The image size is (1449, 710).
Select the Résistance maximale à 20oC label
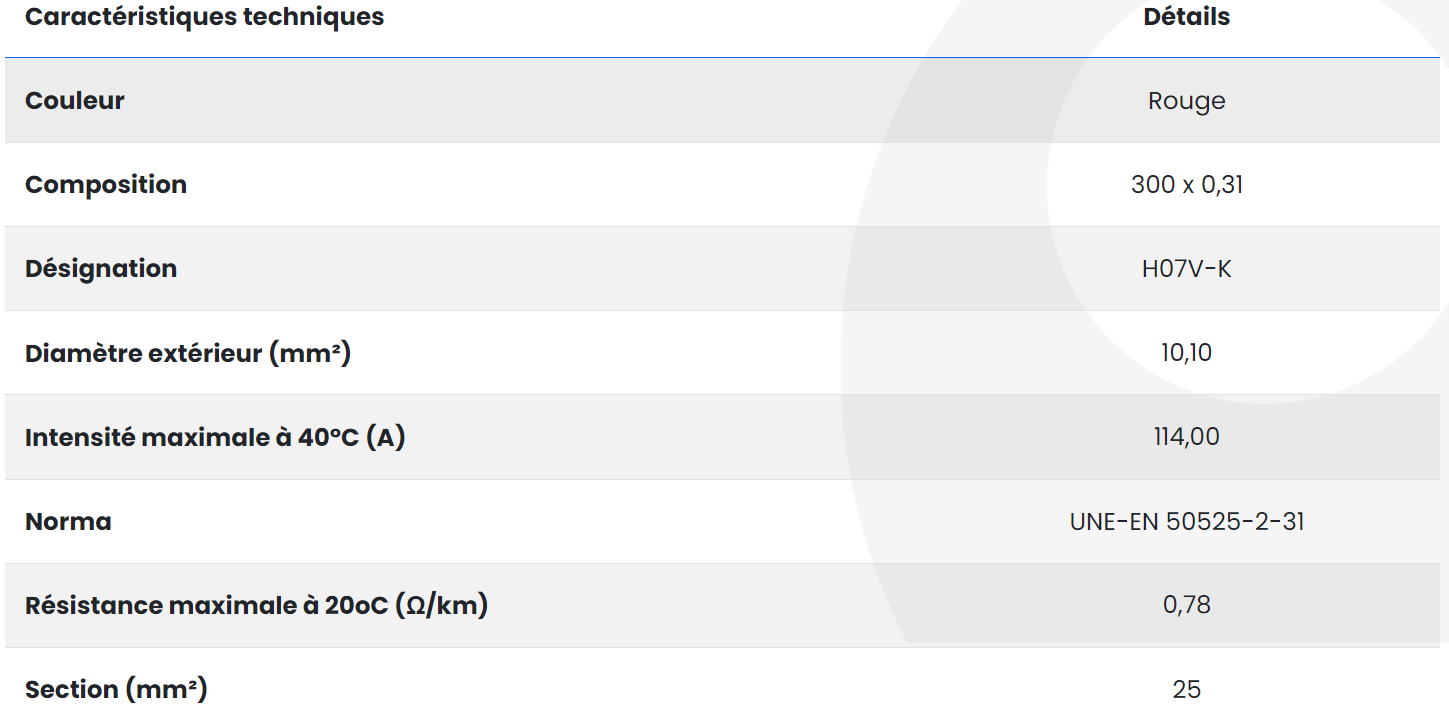pos(256,605)
